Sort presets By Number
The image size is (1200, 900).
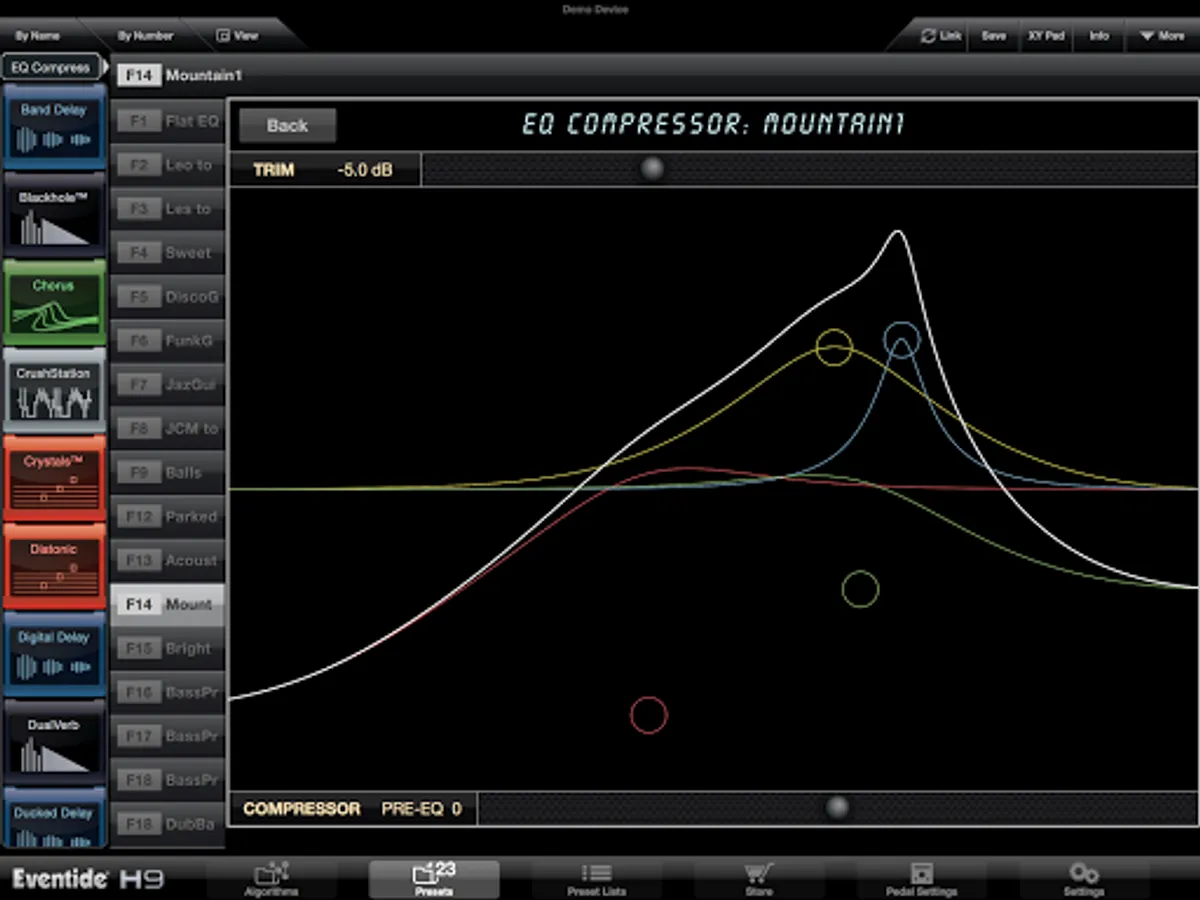[x=145, y=36]
